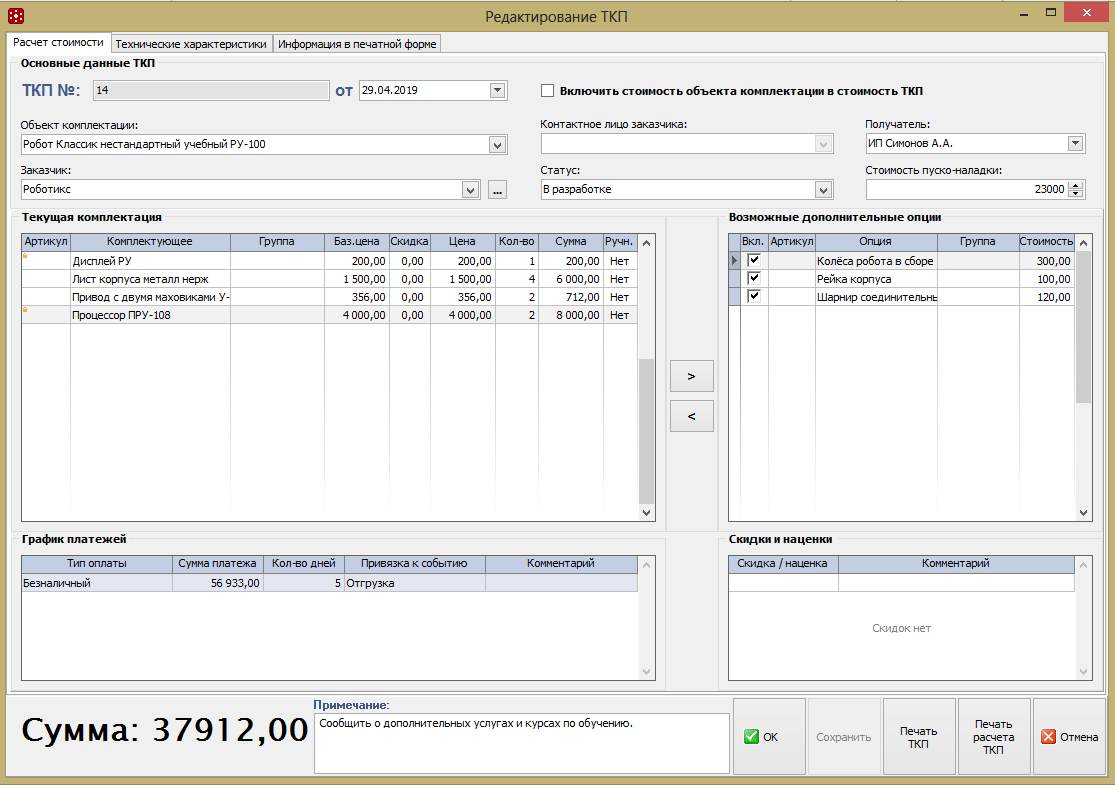This screenshot has height=785, width=1115.
Task: Click scroll-up arrow of Текущая комплектация table
Action: pyautogui.click(x=646, y=243)
